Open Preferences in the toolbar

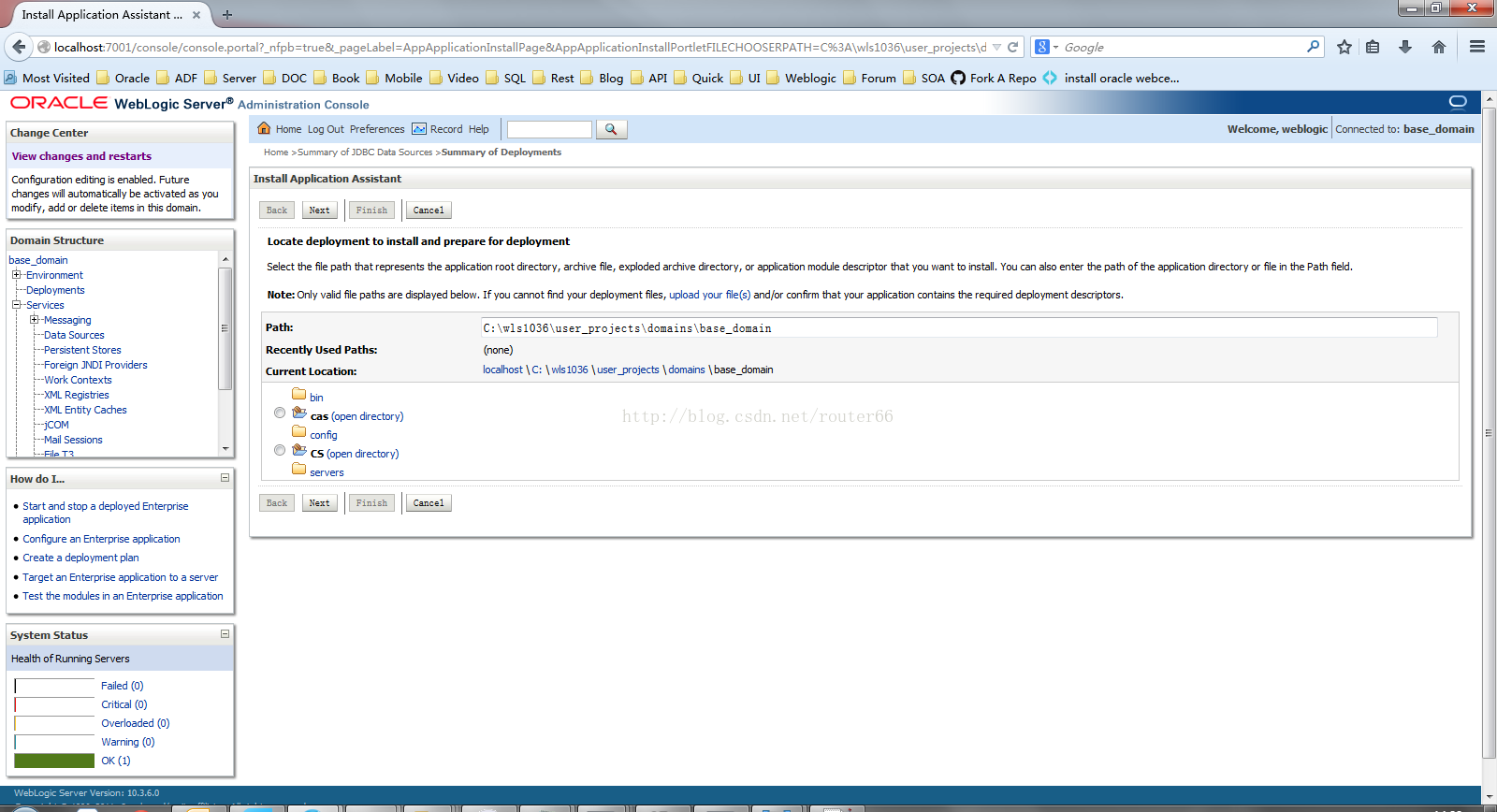tap(377, 129)
